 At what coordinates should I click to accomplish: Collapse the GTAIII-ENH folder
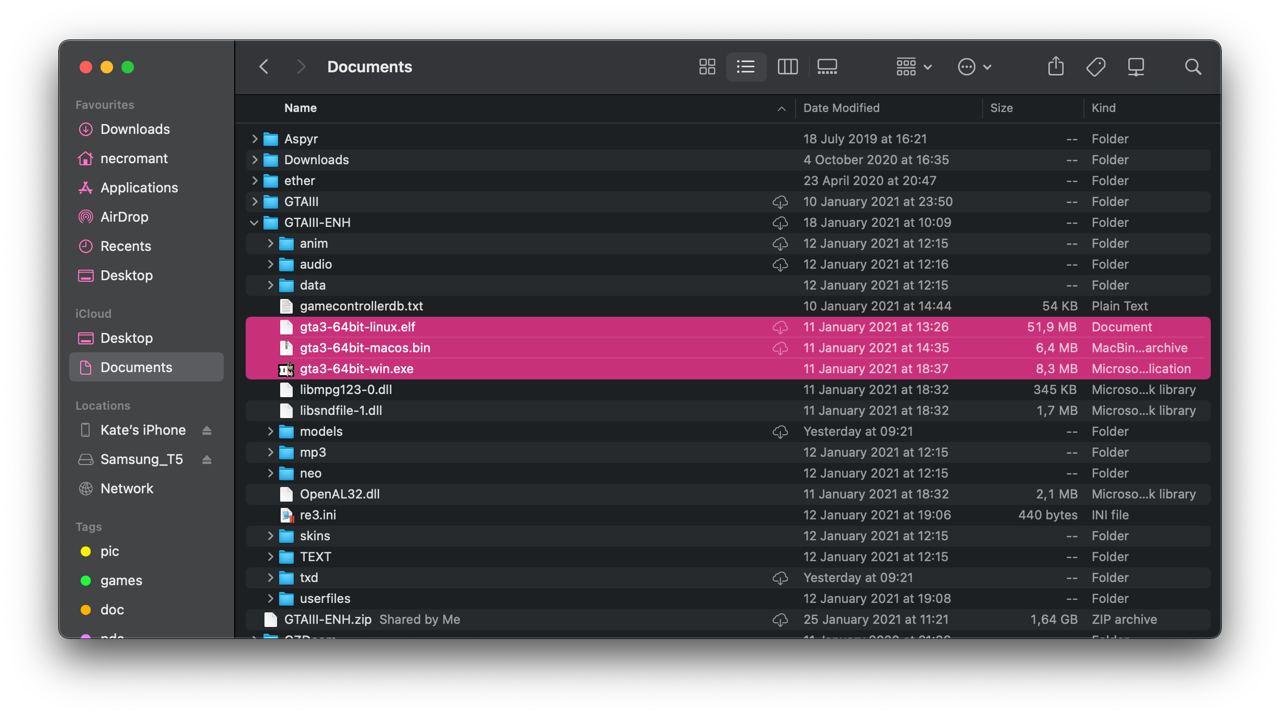[254, 223]
